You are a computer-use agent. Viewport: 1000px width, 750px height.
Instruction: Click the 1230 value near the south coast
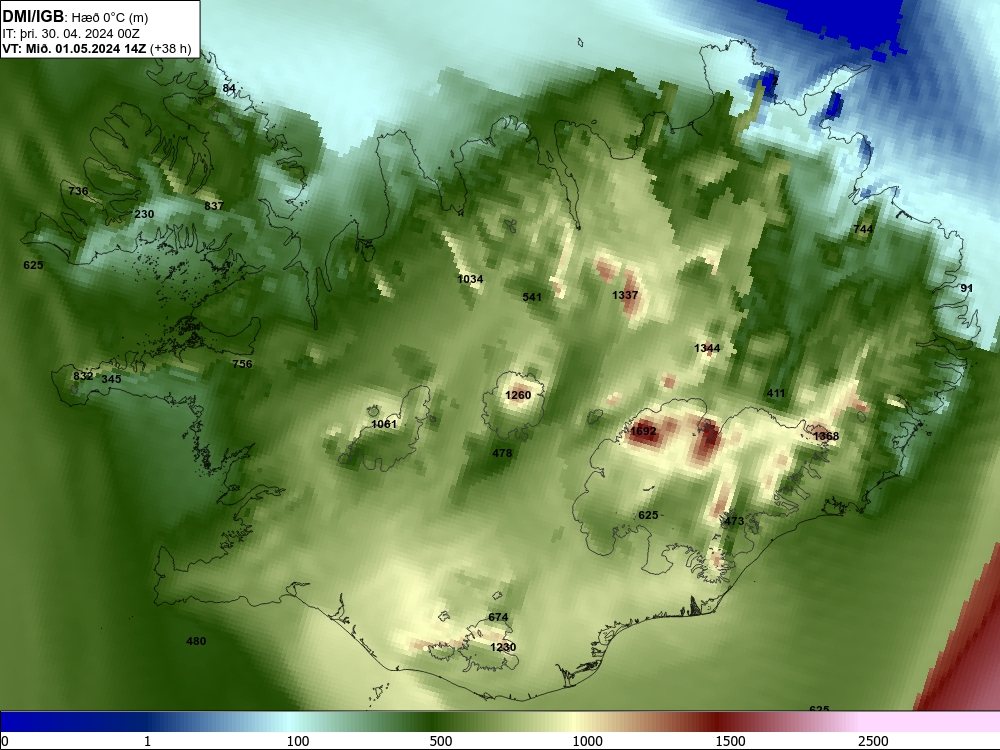click(503, 647)
